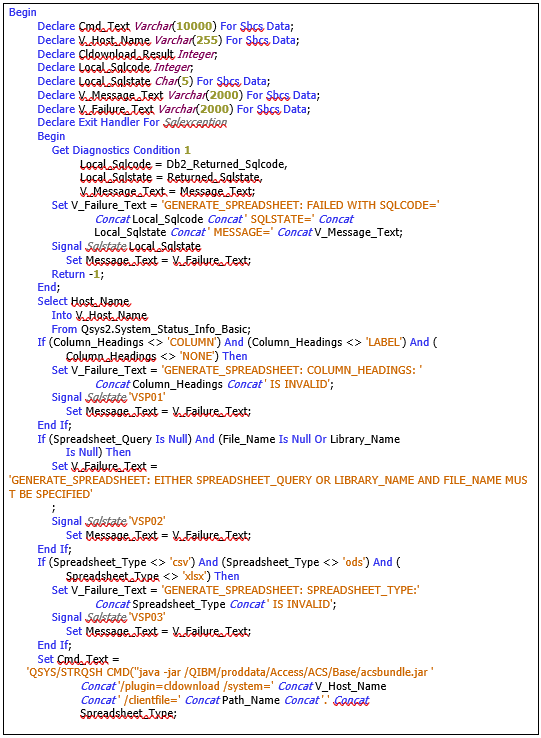Click the QSYS/STRQSH CMD string line
Image resolution: width=541 pixels, height=738 pixels.
tap(230, 672)
